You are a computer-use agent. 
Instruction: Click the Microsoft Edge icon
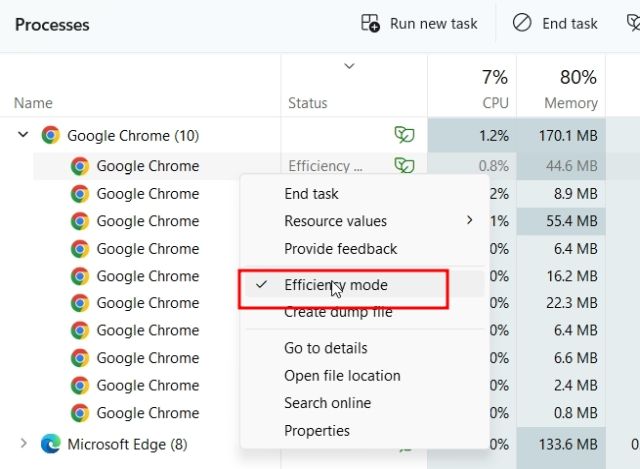tap(51, 444)
